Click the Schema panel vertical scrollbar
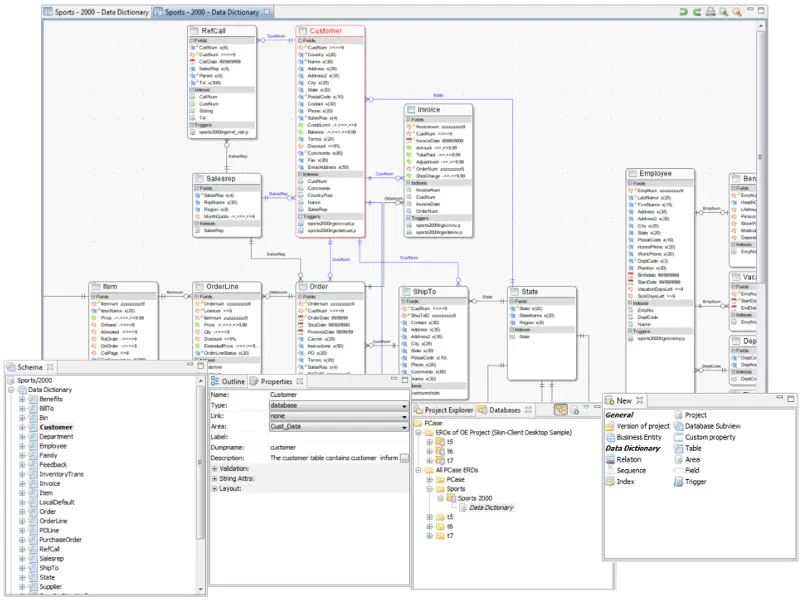Image resolution: width=805 pixels, height=600 pixels. (200, 462)
